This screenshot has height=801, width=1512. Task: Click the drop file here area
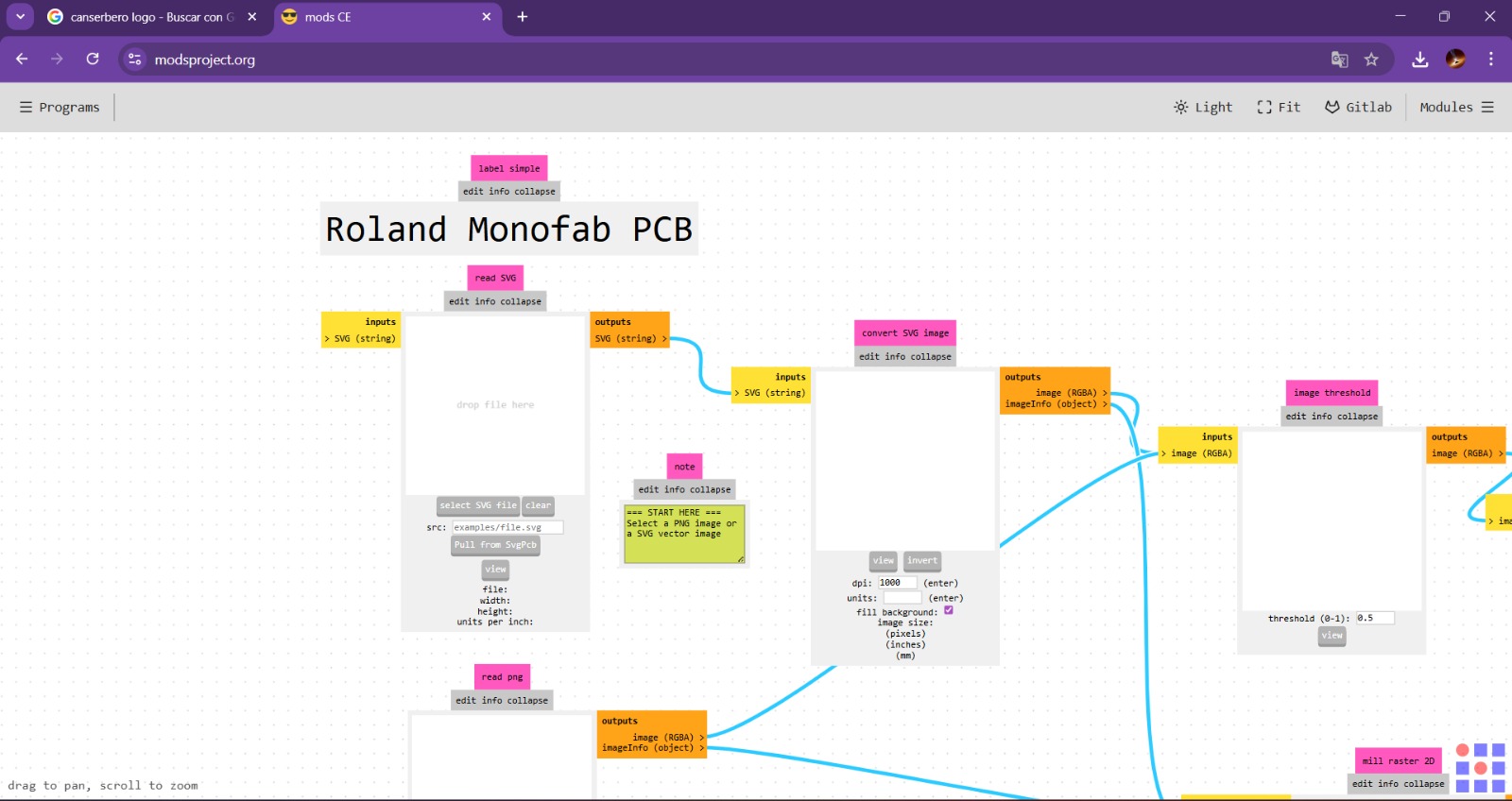tap(495, 405)
